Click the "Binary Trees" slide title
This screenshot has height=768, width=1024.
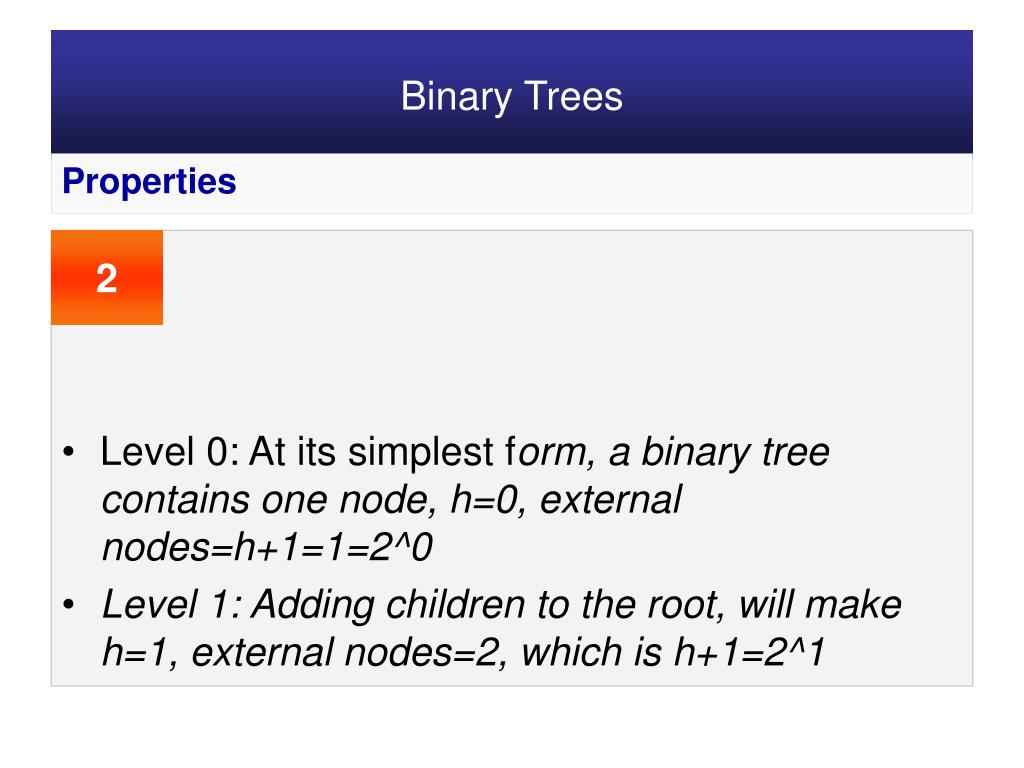(x=511, y=97)
